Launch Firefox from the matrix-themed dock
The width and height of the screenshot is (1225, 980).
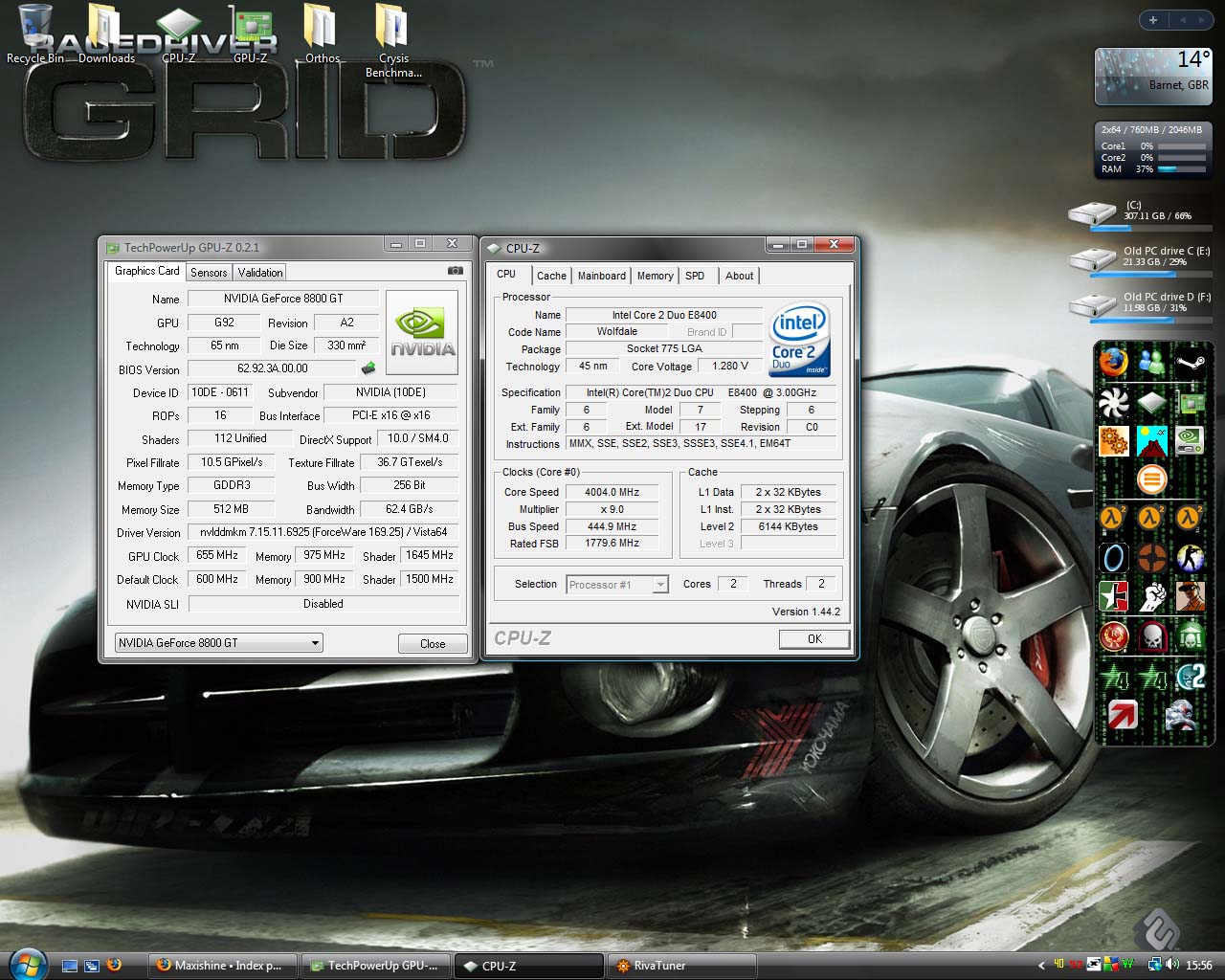[x=1113, y=363]
